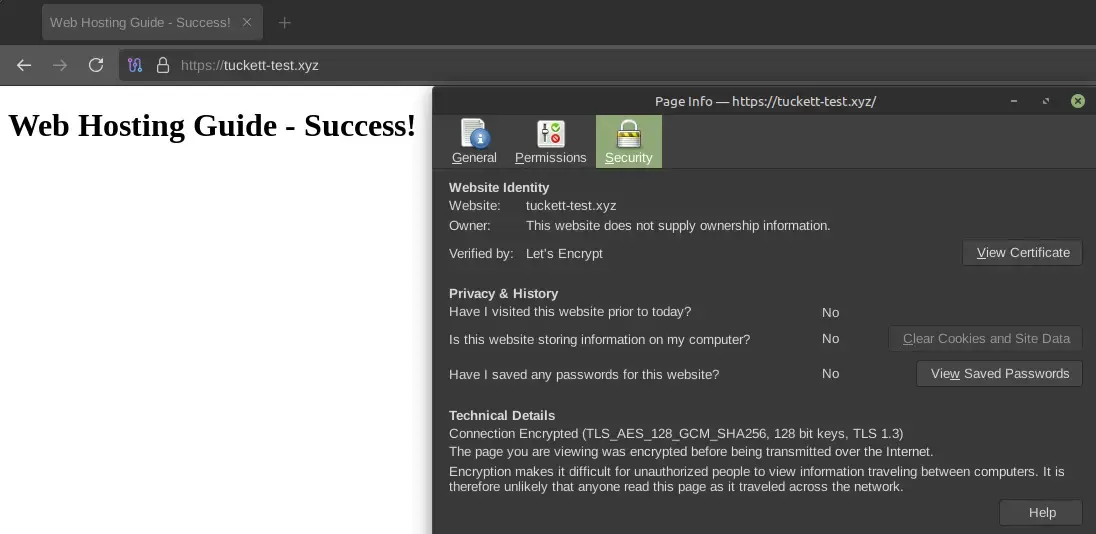Click the 'Website:' label

pyautogui.click(x=475, y=205)
